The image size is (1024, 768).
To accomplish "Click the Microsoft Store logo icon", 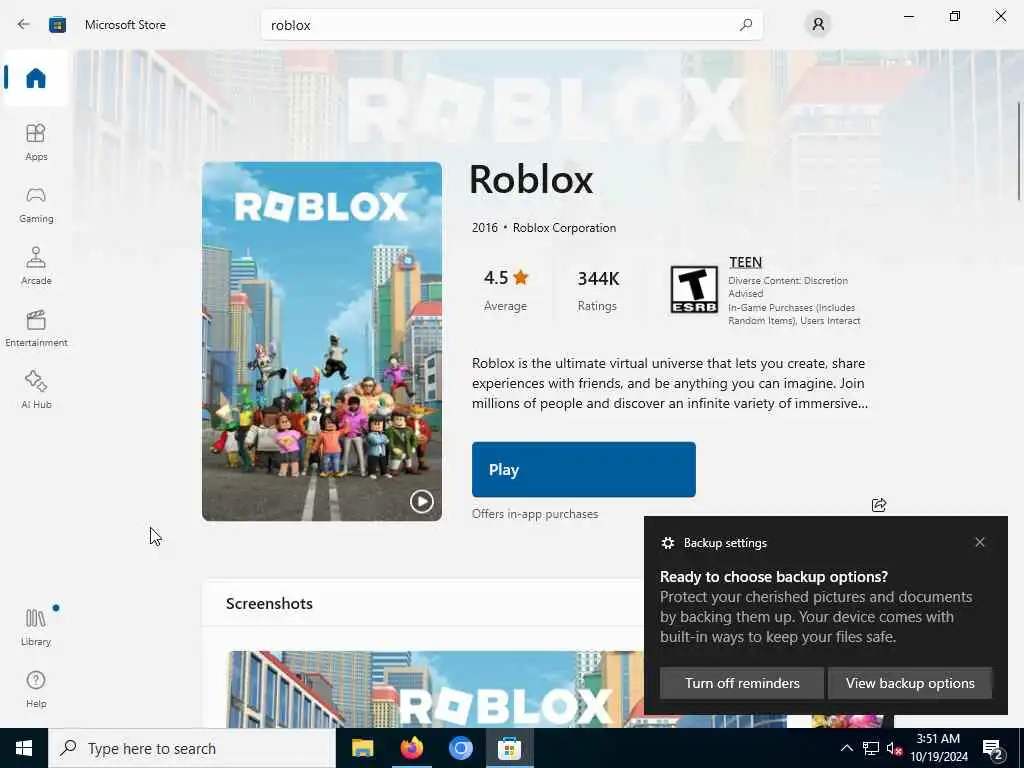I will tap(57, 25).
